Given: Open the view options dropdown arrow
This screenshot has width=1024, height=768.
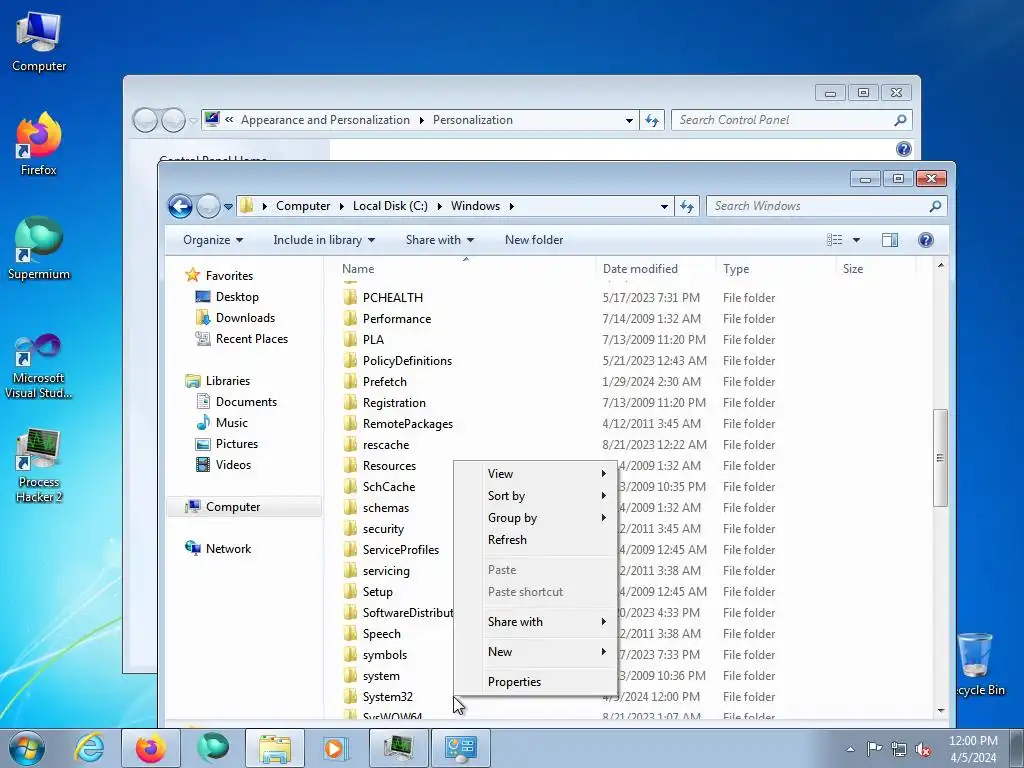Looking at the screenshot, I should pos(856,240).
